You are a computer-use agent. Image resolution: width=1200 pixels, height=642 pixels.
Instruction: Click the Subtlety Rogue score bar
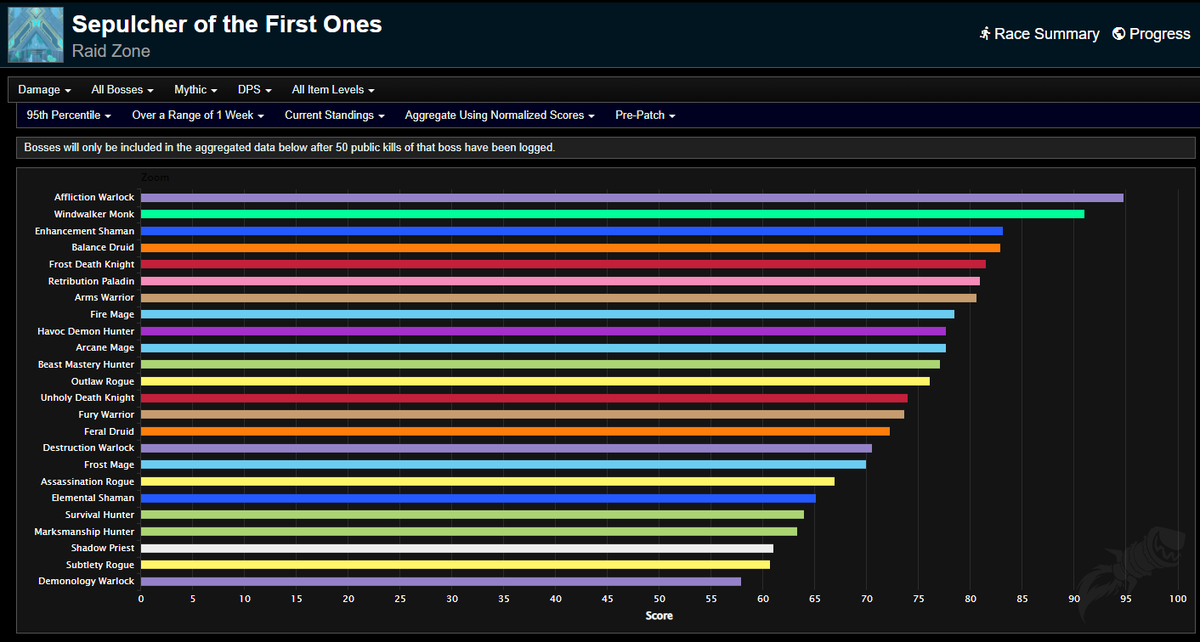click(x=455, y=564)
